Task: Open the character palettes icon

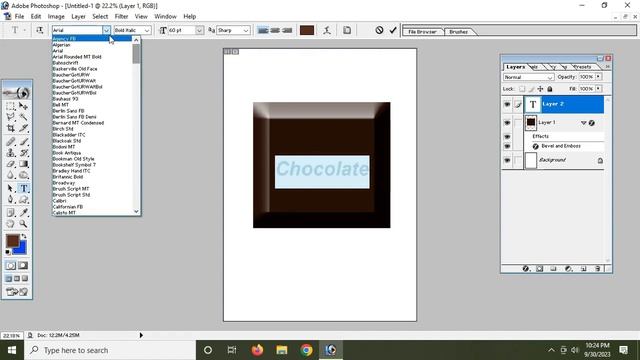Action: coord(347,30)
